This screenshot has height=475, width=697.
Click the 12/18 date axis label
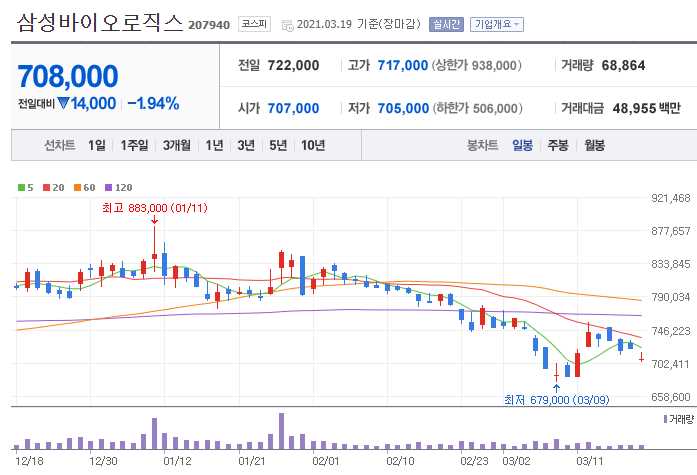(29, 461)
